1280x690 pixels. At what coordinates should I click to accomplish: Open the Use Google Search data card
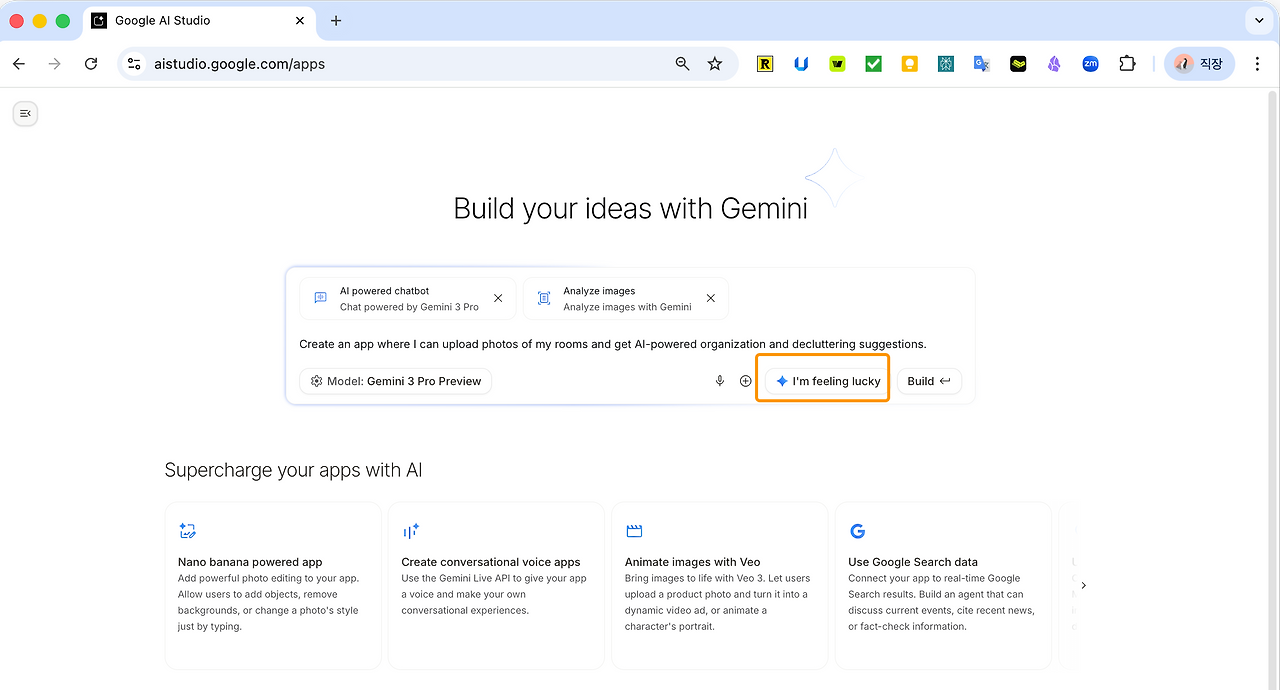(943, 585)
